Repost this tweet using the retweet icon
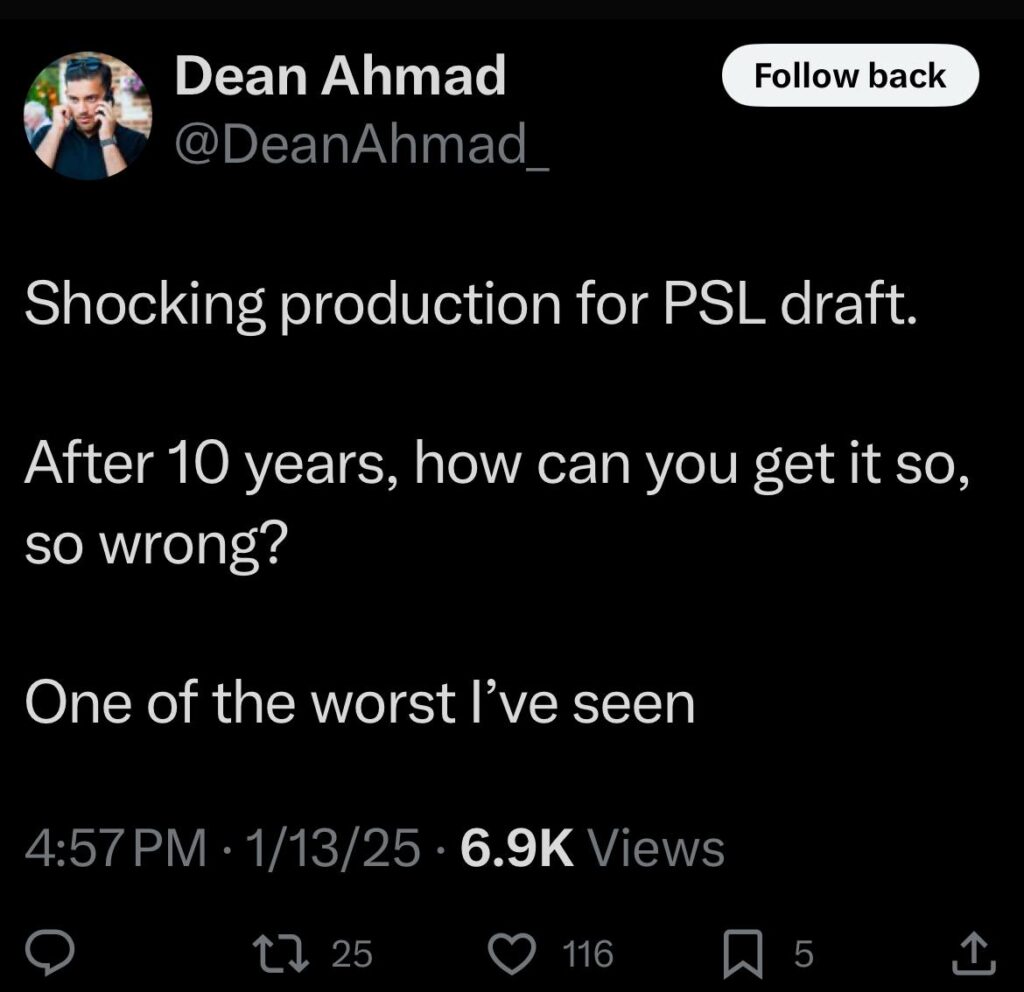1024x992 pixels. tap(297, 952)
